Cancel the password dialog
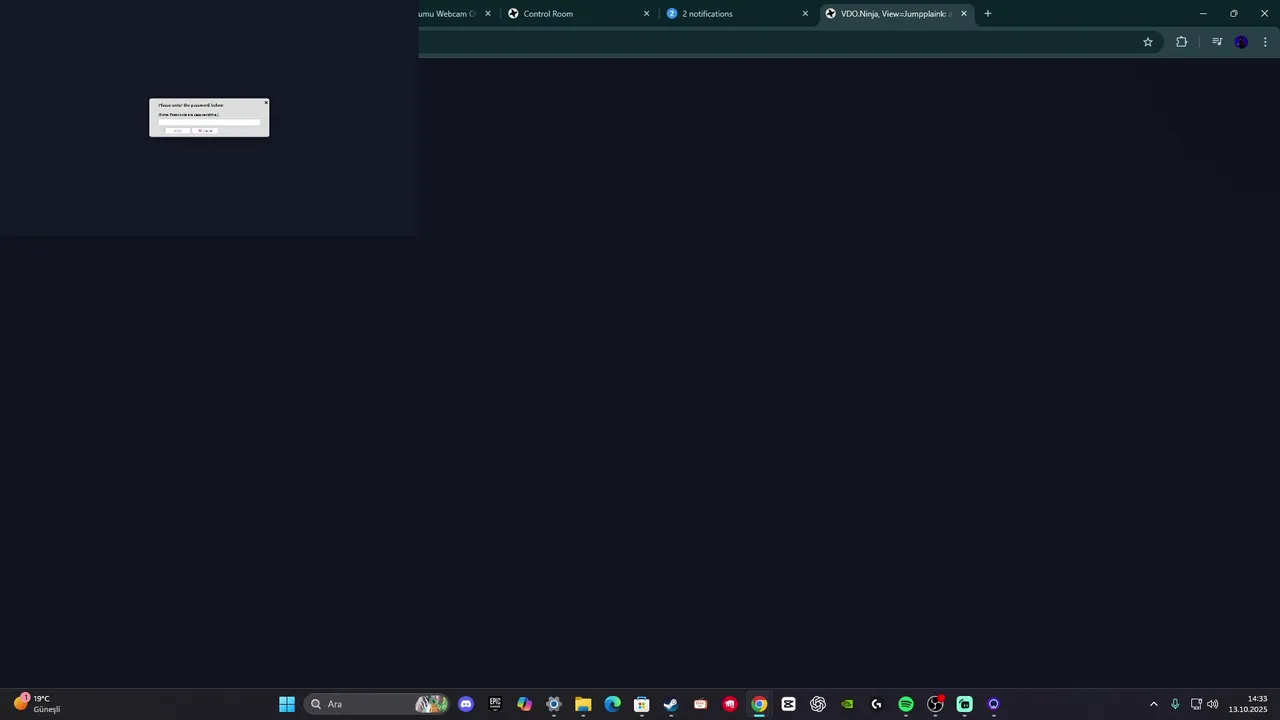Image resolution: width=1280 pixels, height=720 pixels. [x=205, y=131]
